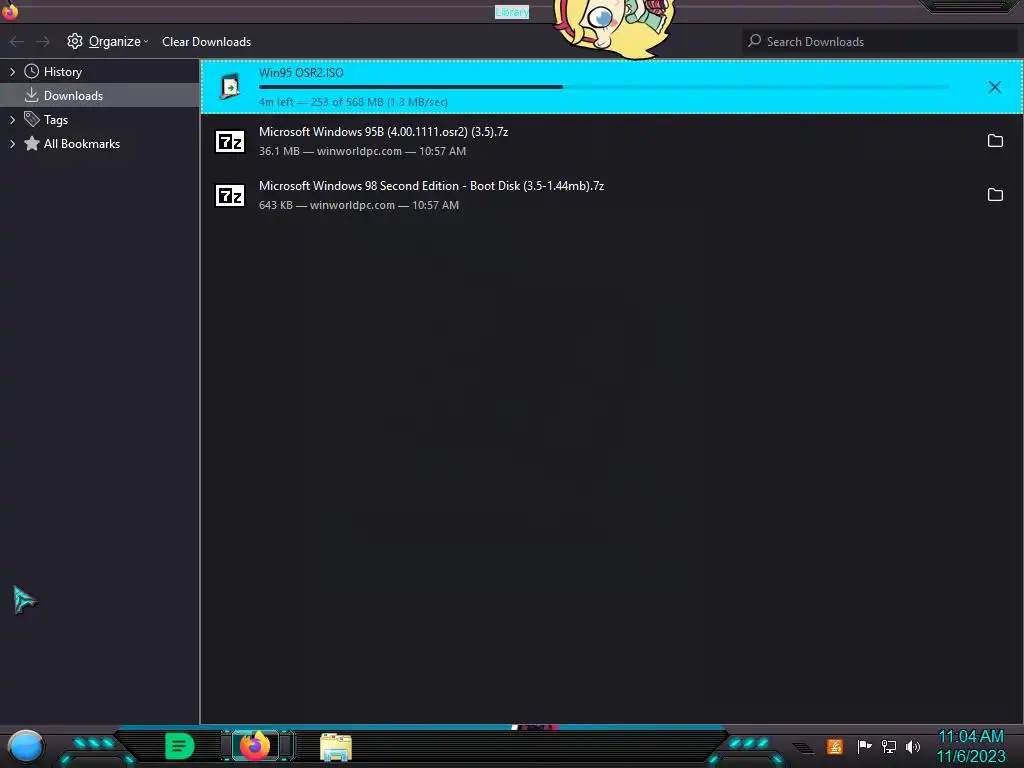Select Windows 98 Second Edition Boot Disk row
1024x768 pixels.
point(611,195)
